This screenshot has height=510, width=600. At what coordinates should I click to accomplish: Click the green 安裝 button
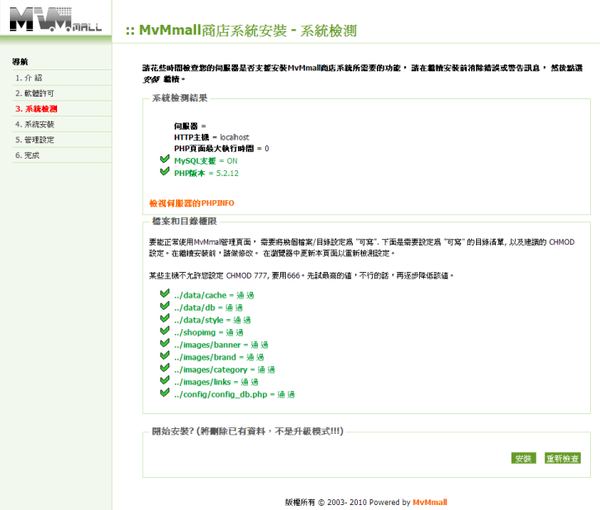coord(523,458)
